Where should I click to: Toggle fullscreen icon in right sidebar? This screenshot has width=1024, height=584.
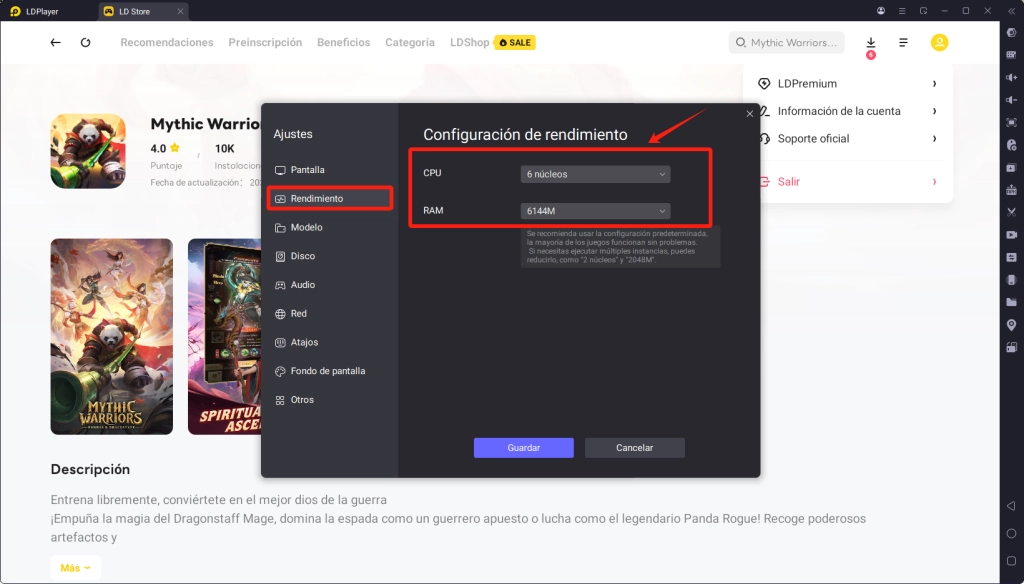click(1012, 123)
